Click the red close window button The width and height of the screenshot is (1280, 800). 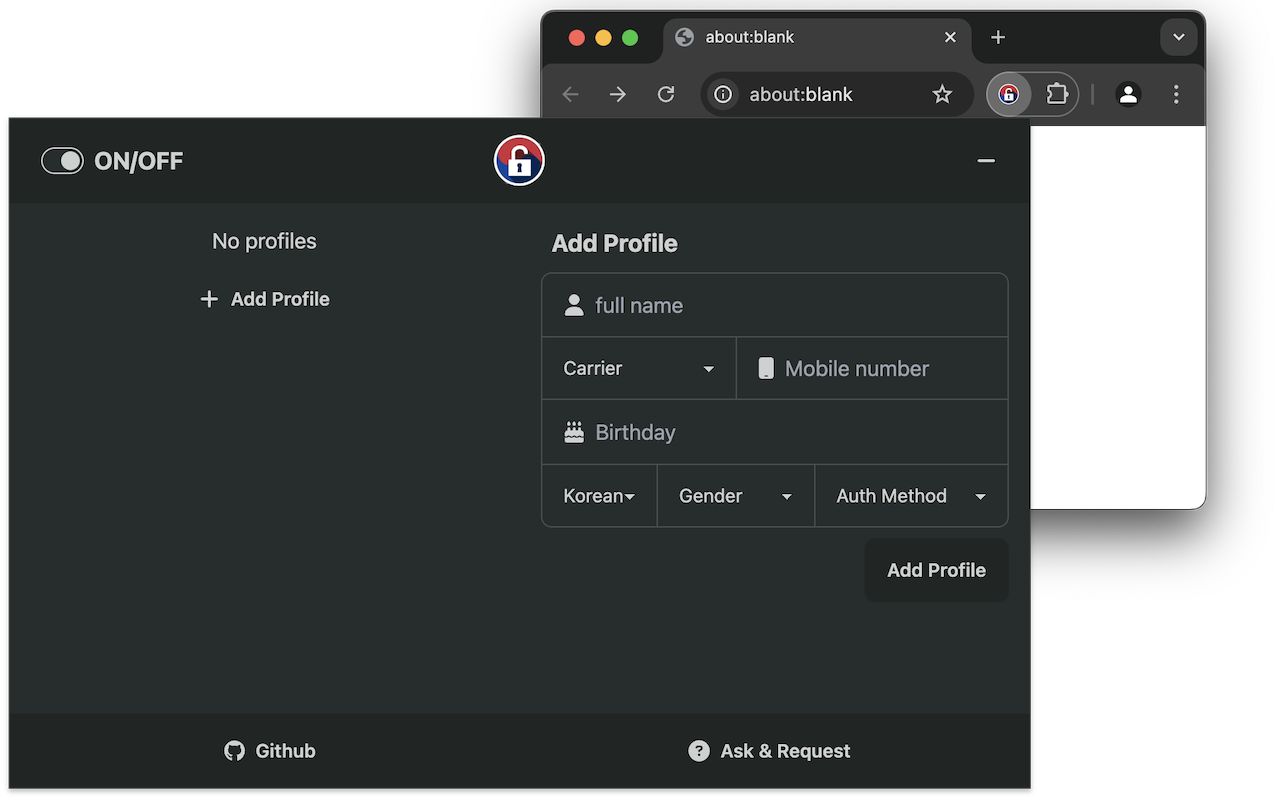576,38
